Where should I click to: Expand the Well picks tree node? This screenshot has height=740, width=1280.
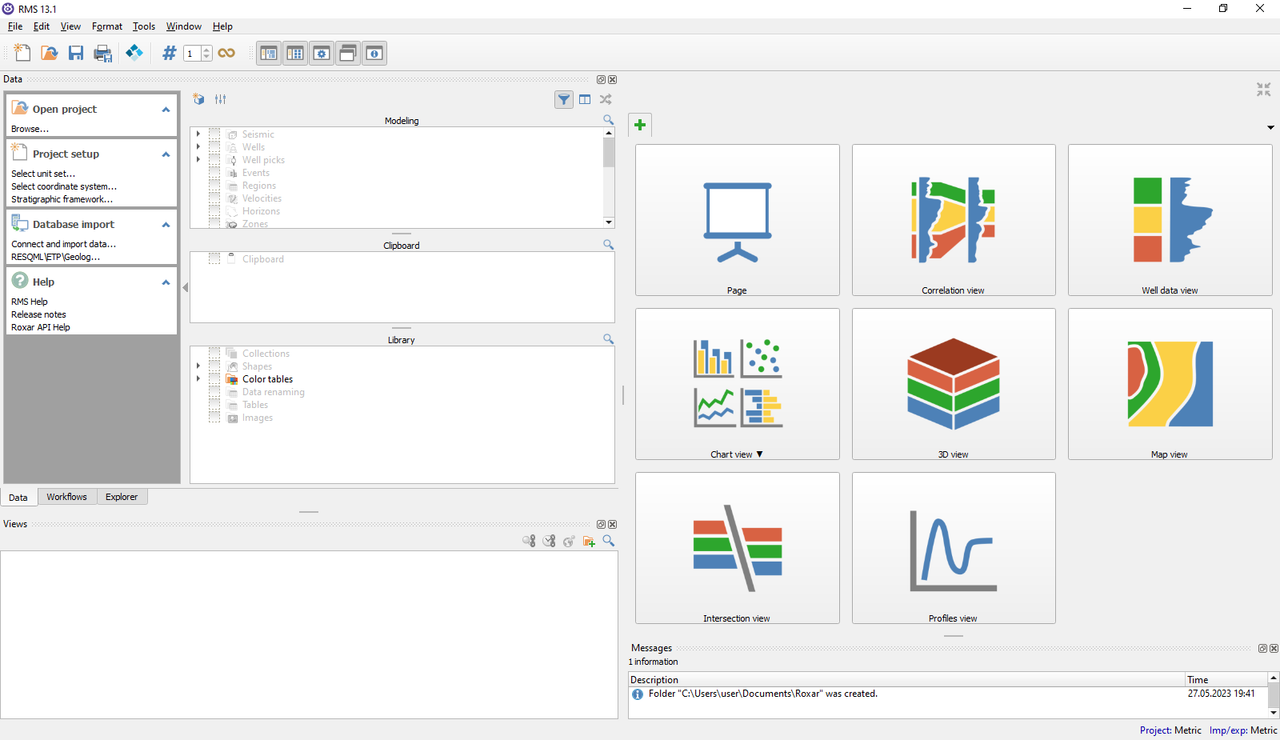pos(198,160)
